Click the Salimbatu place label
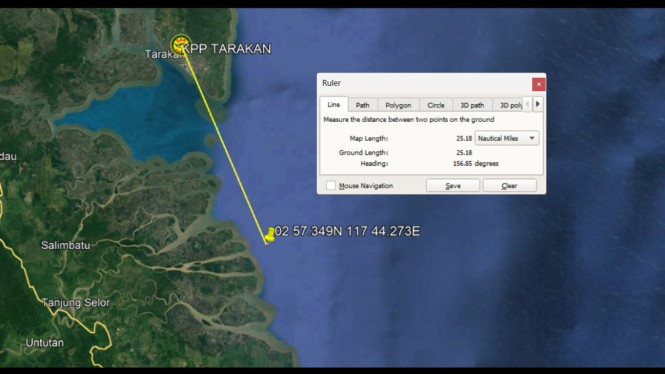 tap(65, 245)
